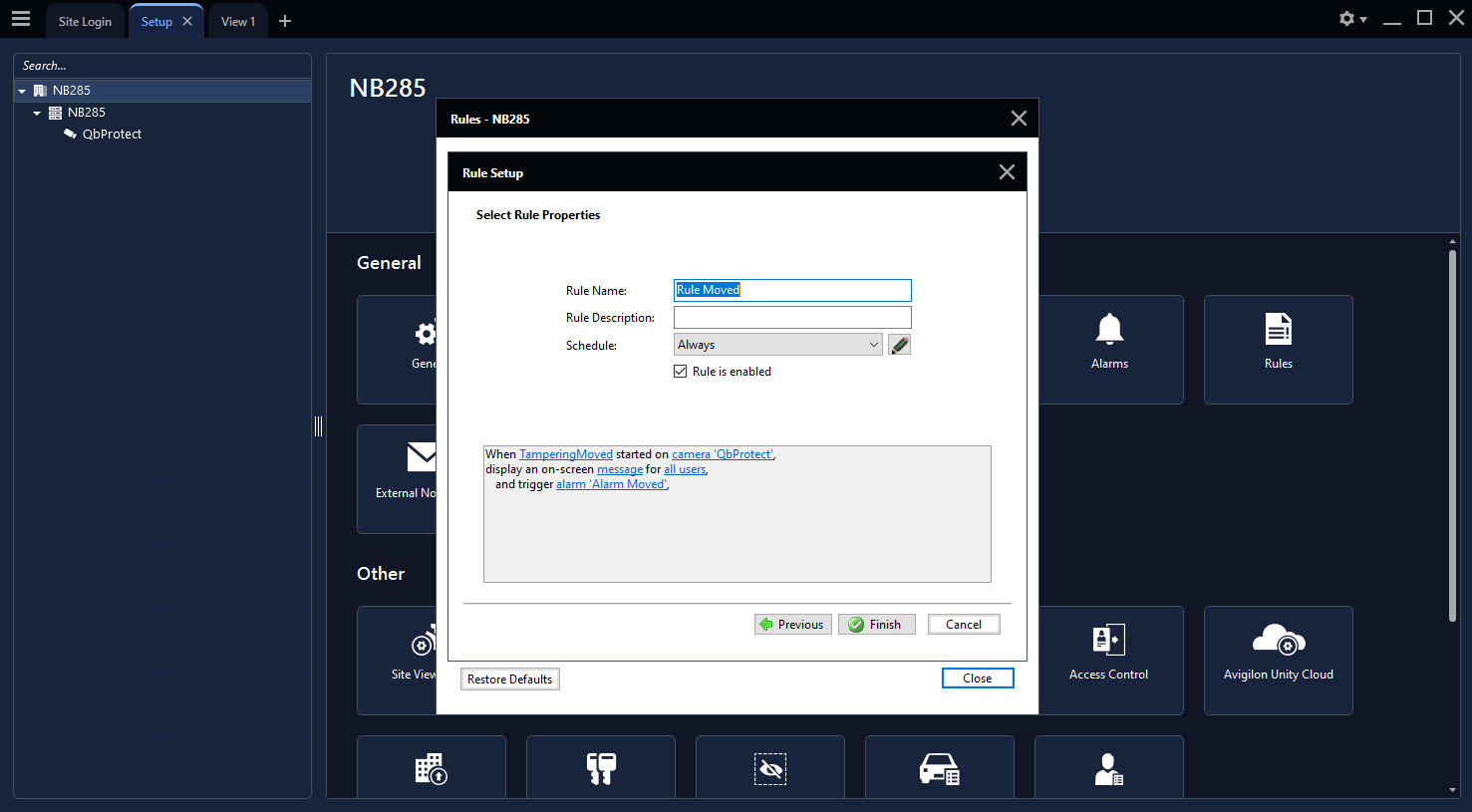This screenshot has height=812, width=1472.
Task: Select QbProtect camera in tree
Action: pos(112,135)
